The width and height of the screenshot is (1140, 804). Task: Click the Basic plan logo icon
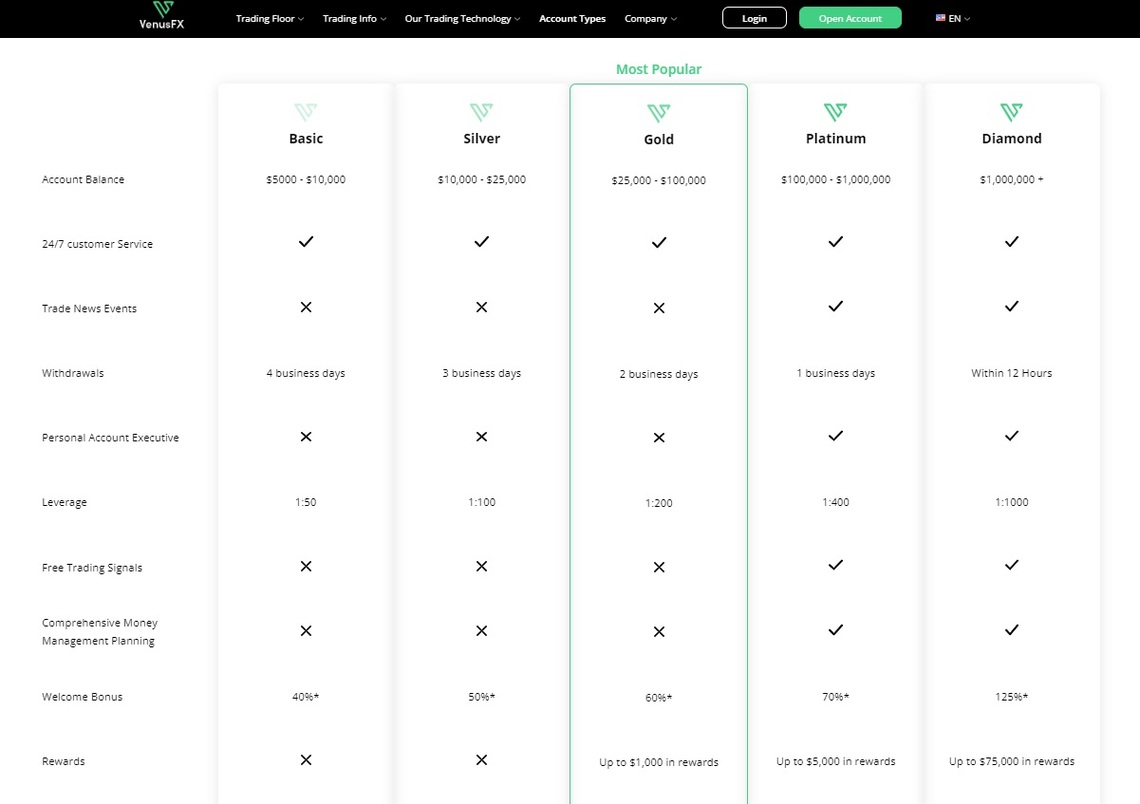click(x=305, y=111)
